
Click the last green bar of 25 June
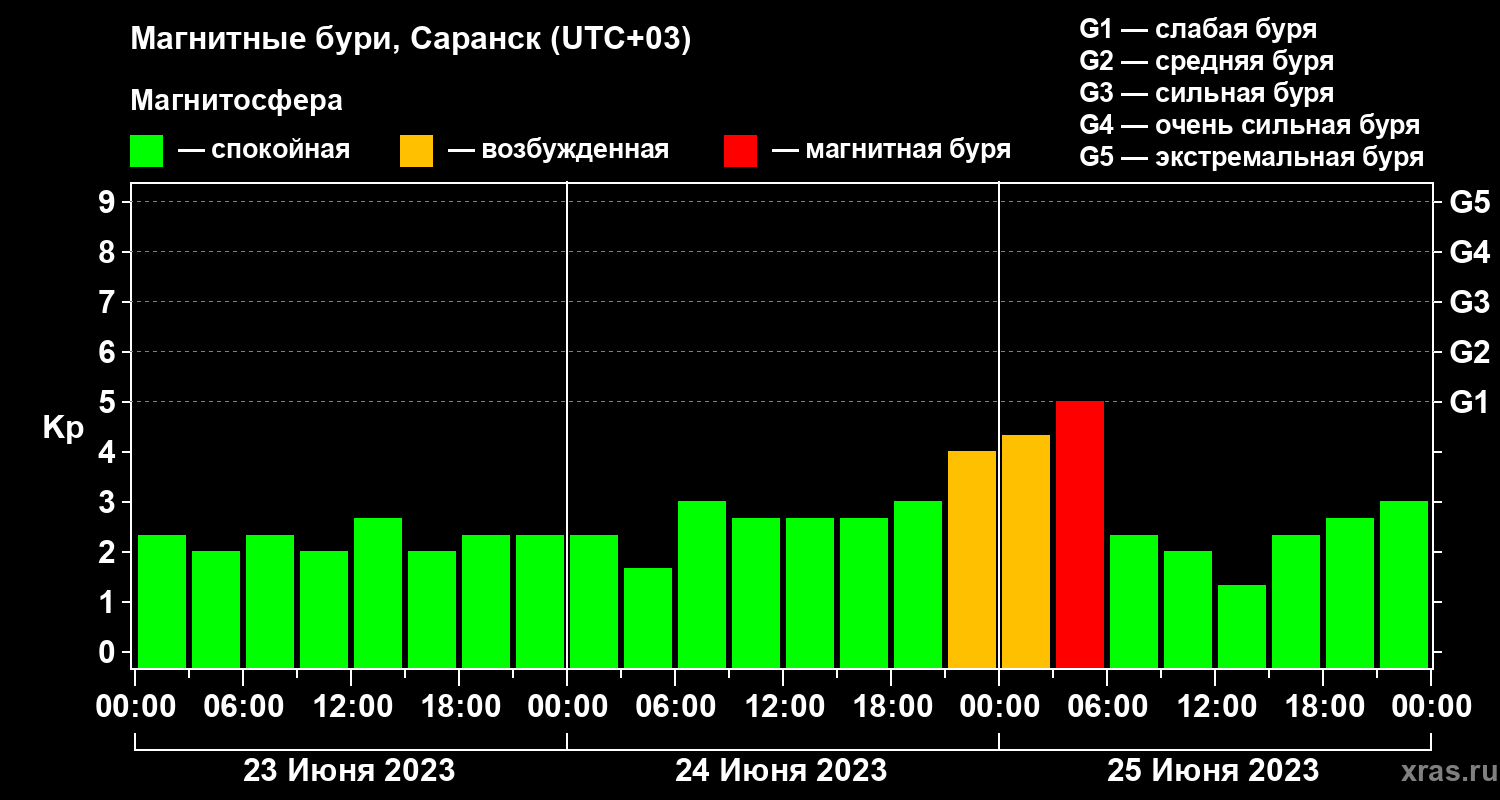1404,584
